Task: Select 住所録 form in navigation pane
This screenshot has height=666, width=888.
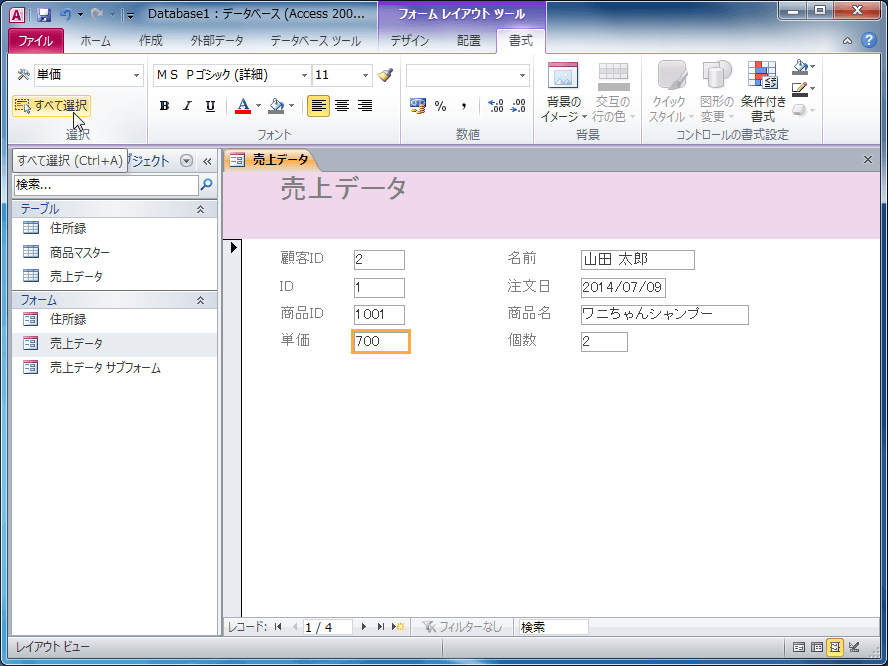Action: [x=115, y=319]
